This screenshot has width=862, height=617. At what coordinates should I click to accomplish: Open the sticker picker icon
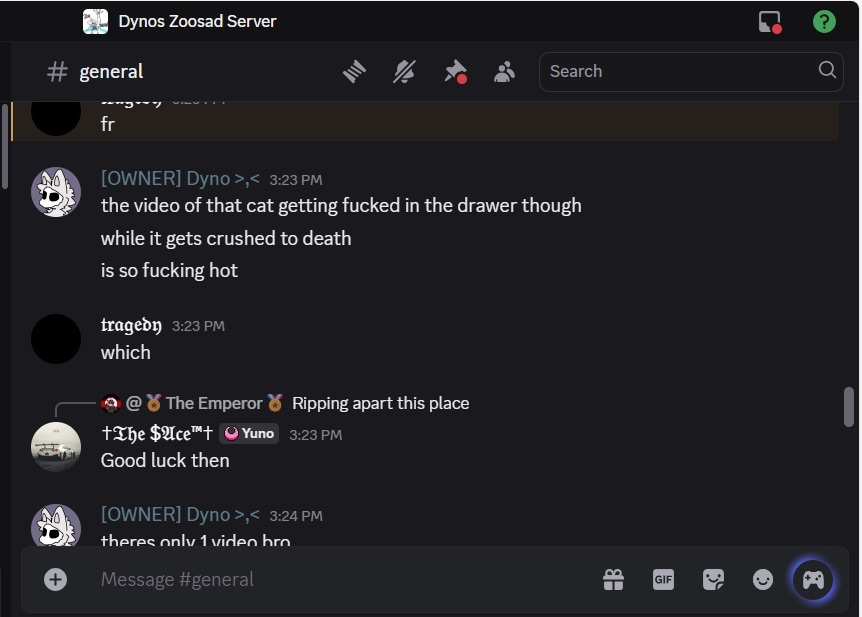713,579
